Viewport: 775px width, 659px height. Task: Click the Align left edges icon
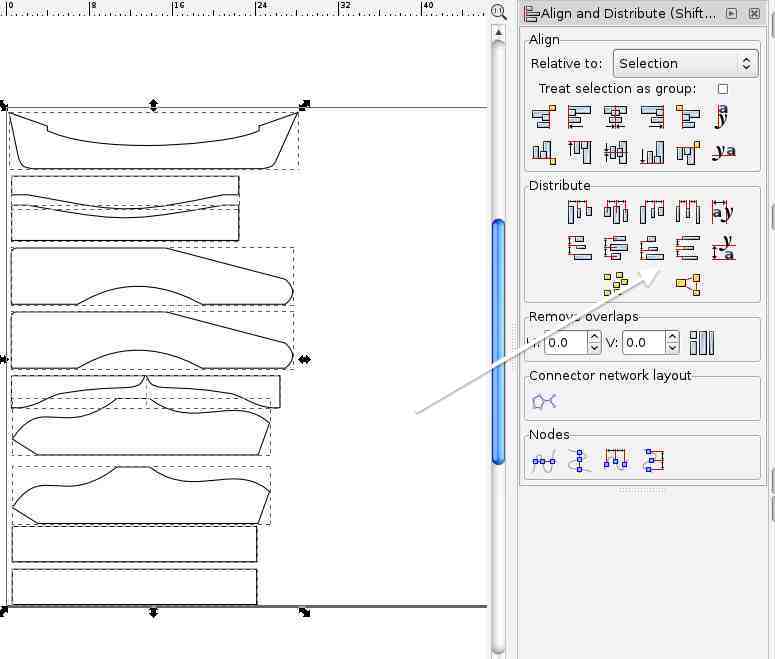[x=580, y=117]
